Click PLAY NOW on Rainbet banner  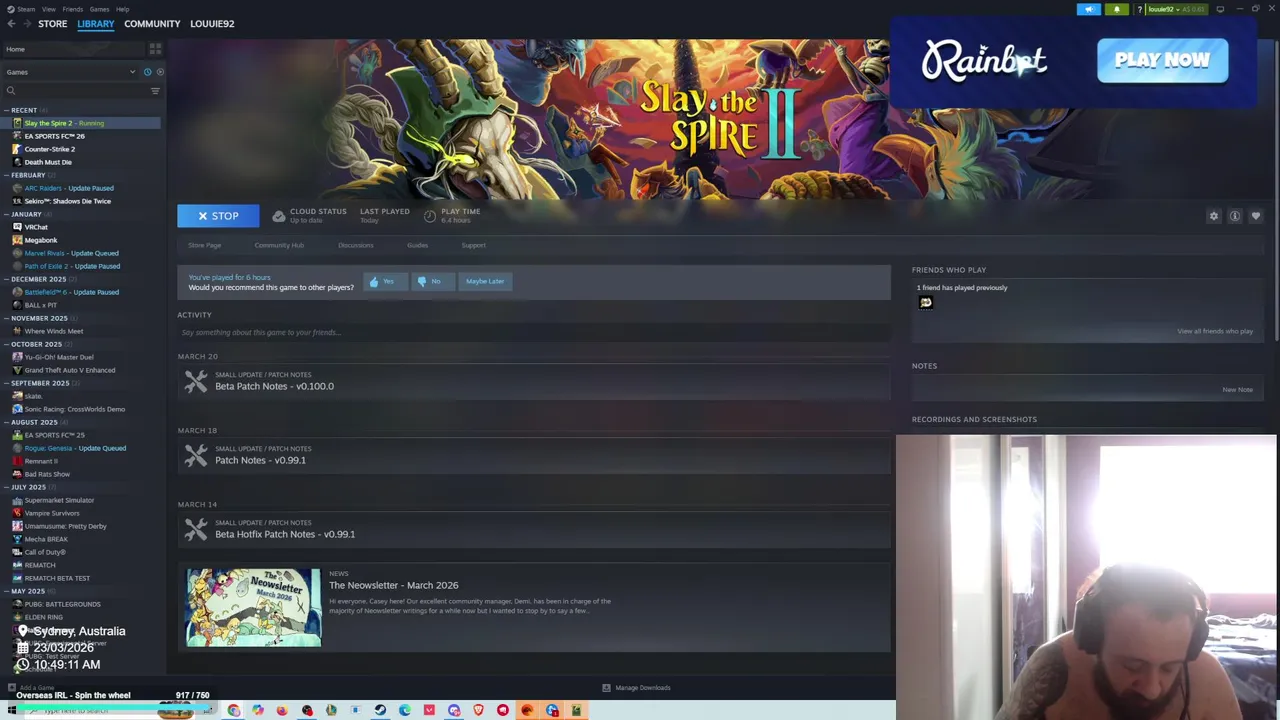(x=1162, y=60)
